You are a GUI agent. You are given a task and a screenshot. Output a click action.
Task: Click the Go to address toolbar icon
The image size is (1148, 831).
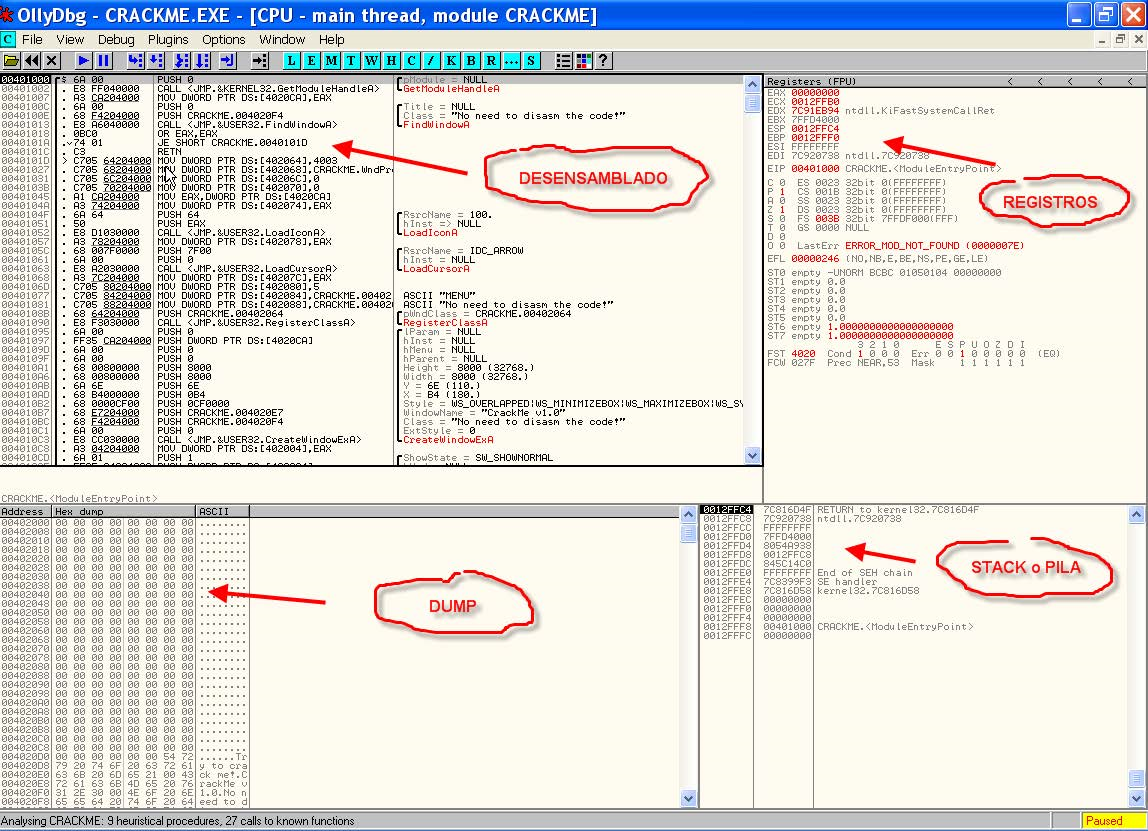(x=259, y=61)
